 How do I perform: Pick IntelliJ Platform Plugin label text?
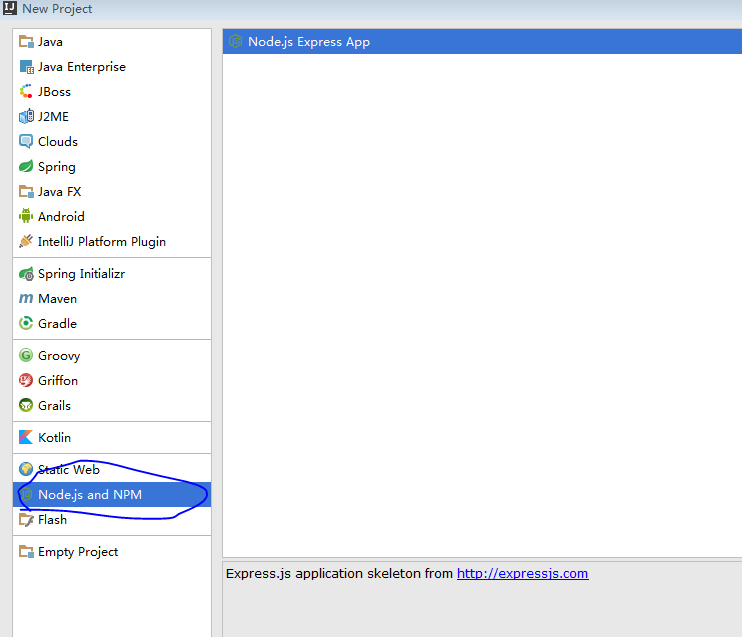[x=102, y=242]
